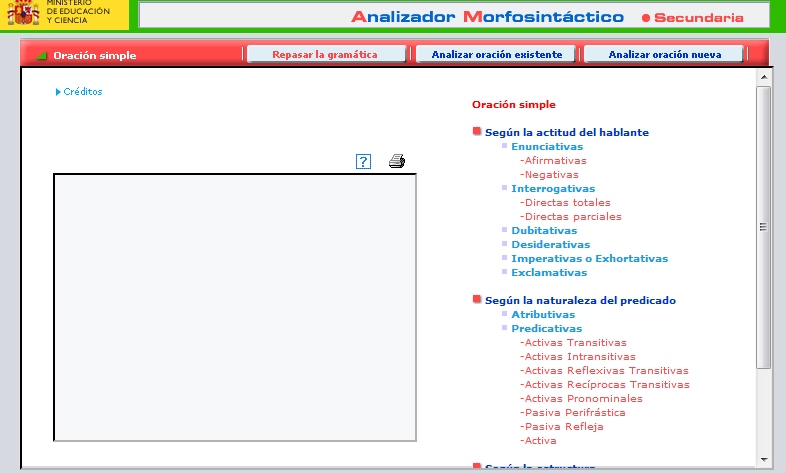Open the Repasar la gramática tab
The width and height of the screenshot is (786, 473).
[325, 55]
